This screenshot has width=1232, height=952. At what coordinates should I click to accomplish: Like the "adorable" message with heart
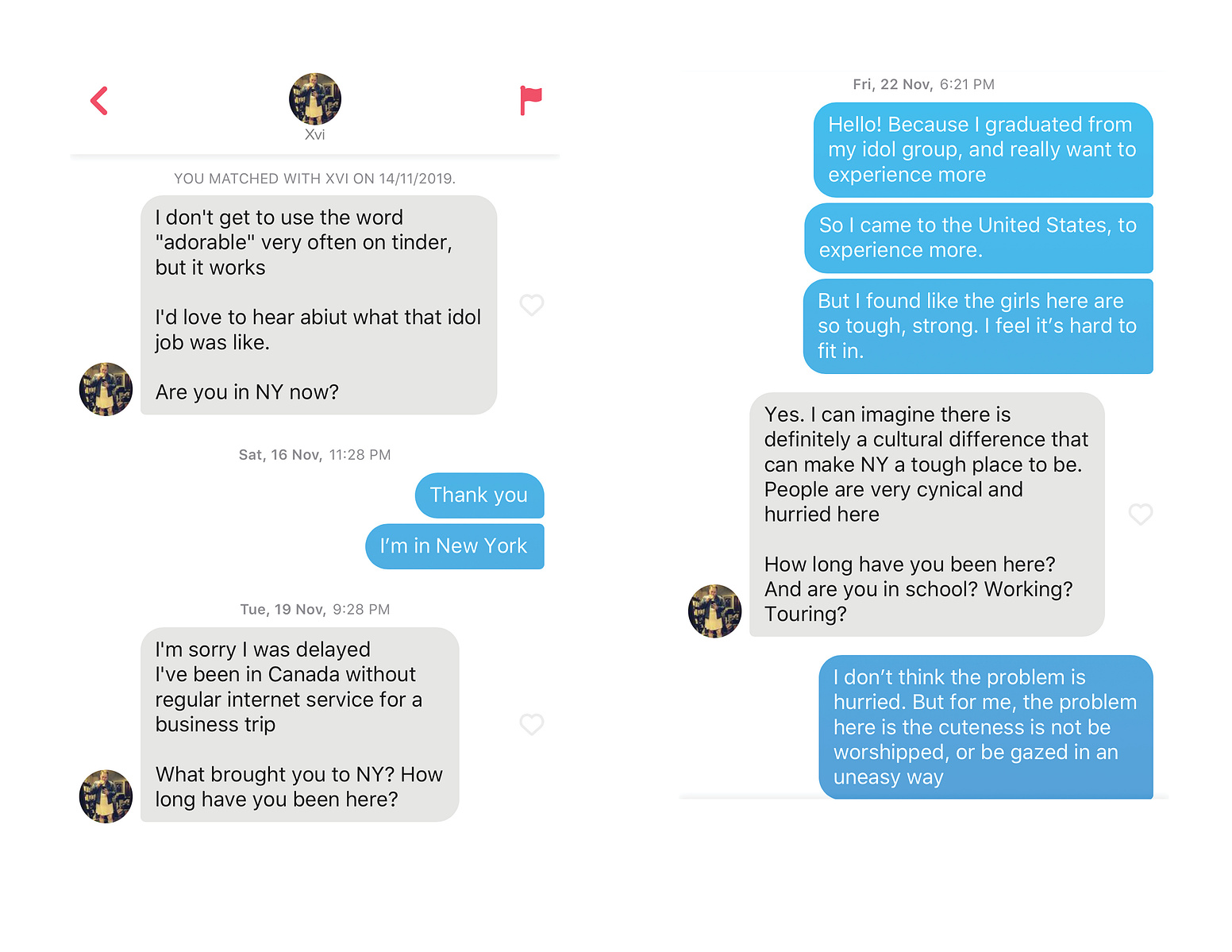pyautogui.click(x=532, y=305)
